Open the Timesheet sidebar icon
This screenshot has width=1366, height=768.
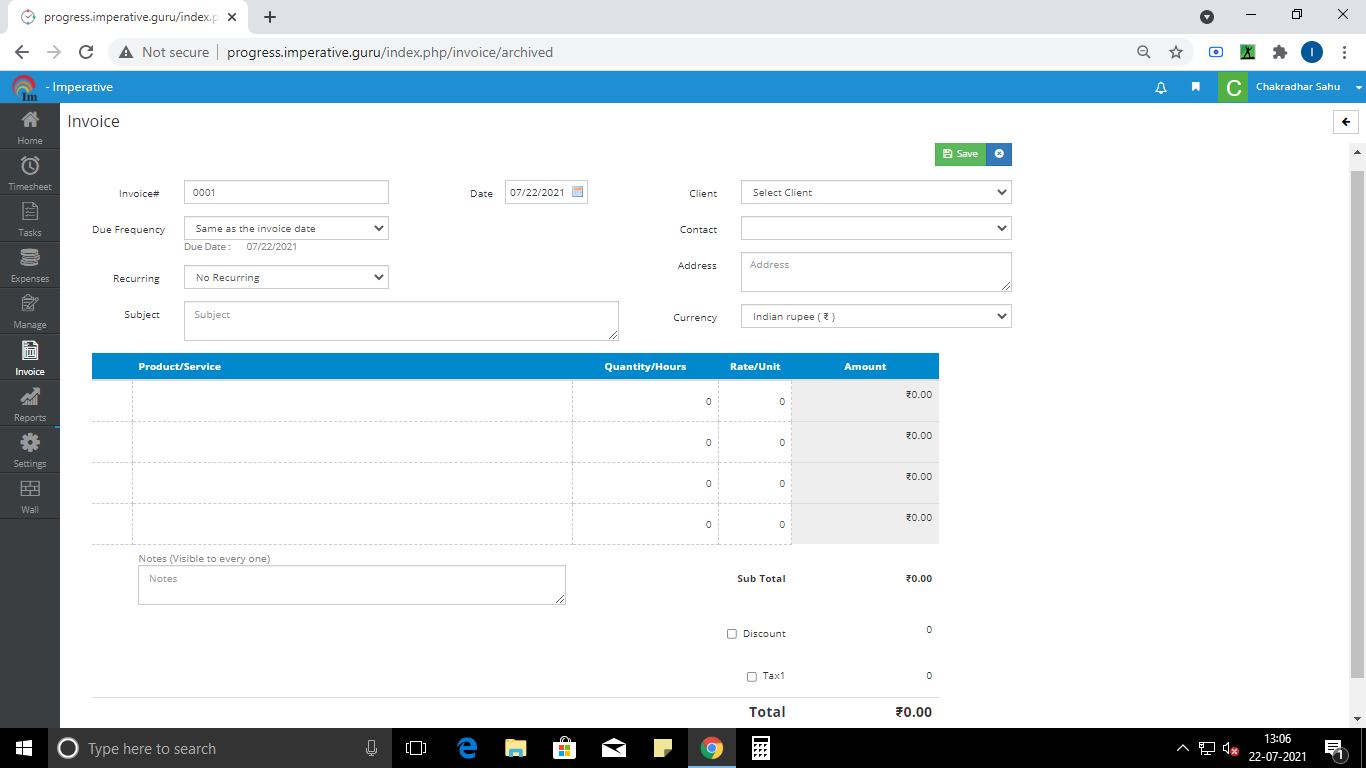30,172
